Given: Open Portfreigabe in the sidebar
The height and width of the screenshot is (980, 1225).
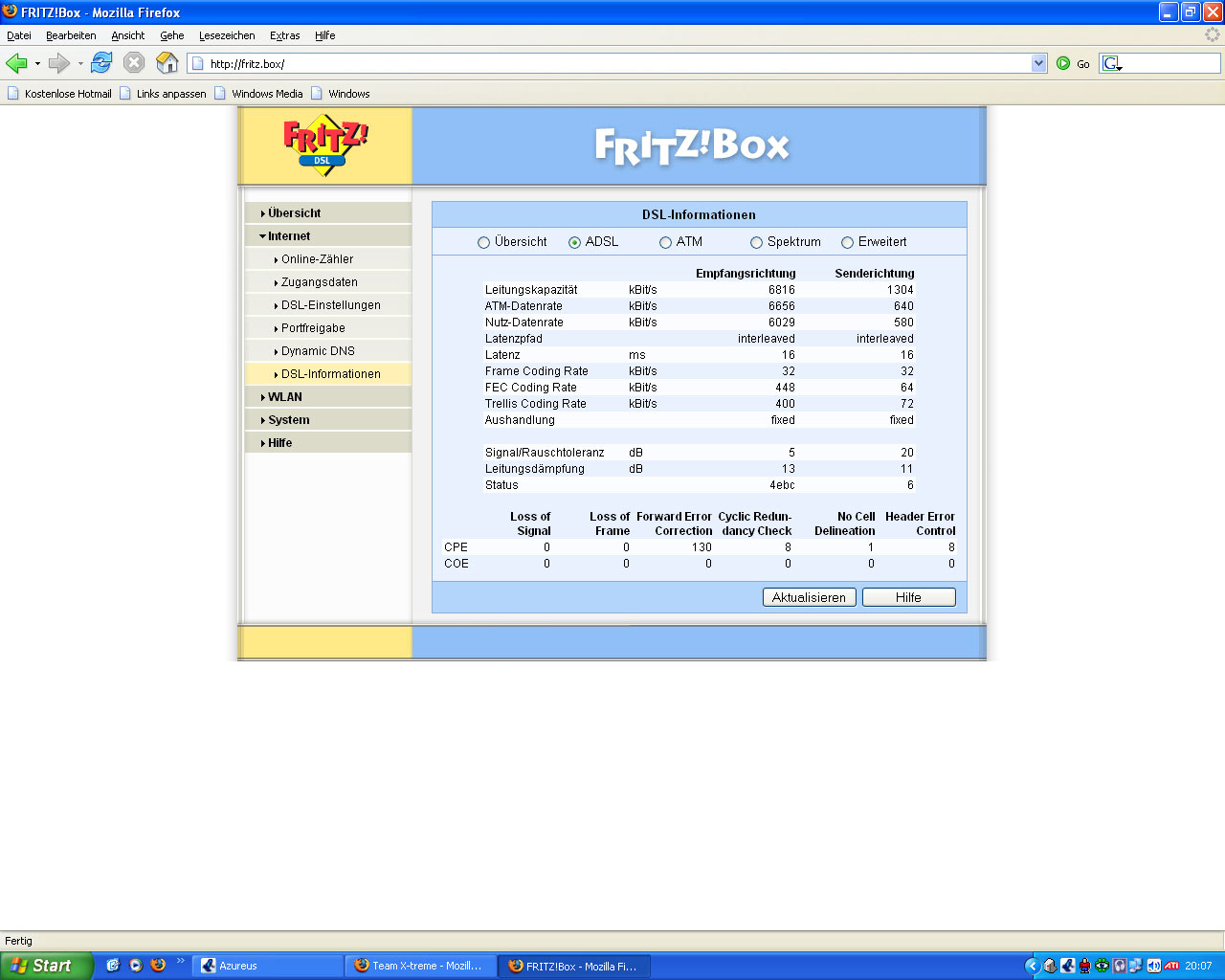Looking at the screenshot, I should pyautogui.click(x=327, y=328).
